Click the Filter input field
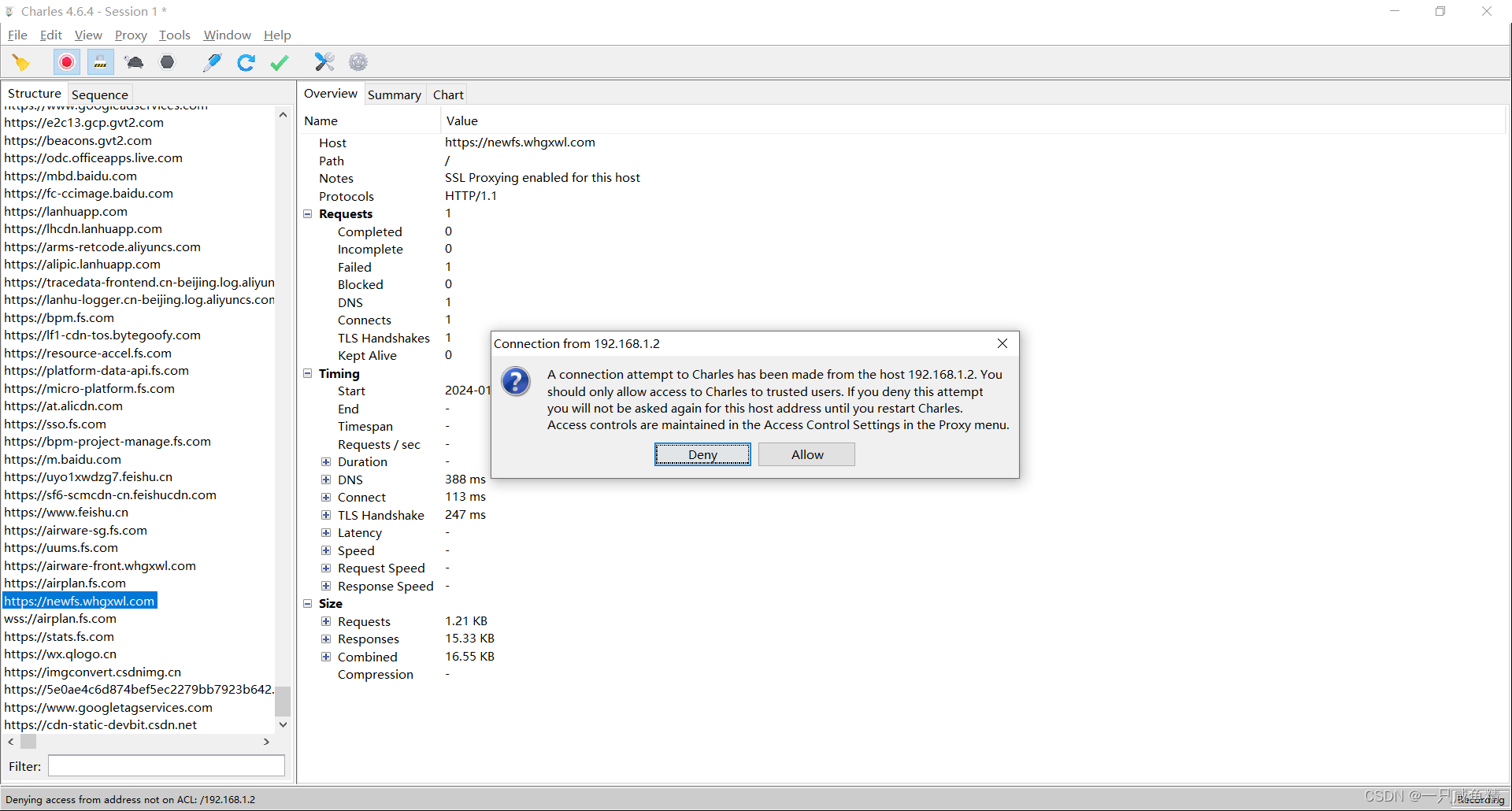The height and width of the screenshot is (811, 1512). (x=166, y=766)
